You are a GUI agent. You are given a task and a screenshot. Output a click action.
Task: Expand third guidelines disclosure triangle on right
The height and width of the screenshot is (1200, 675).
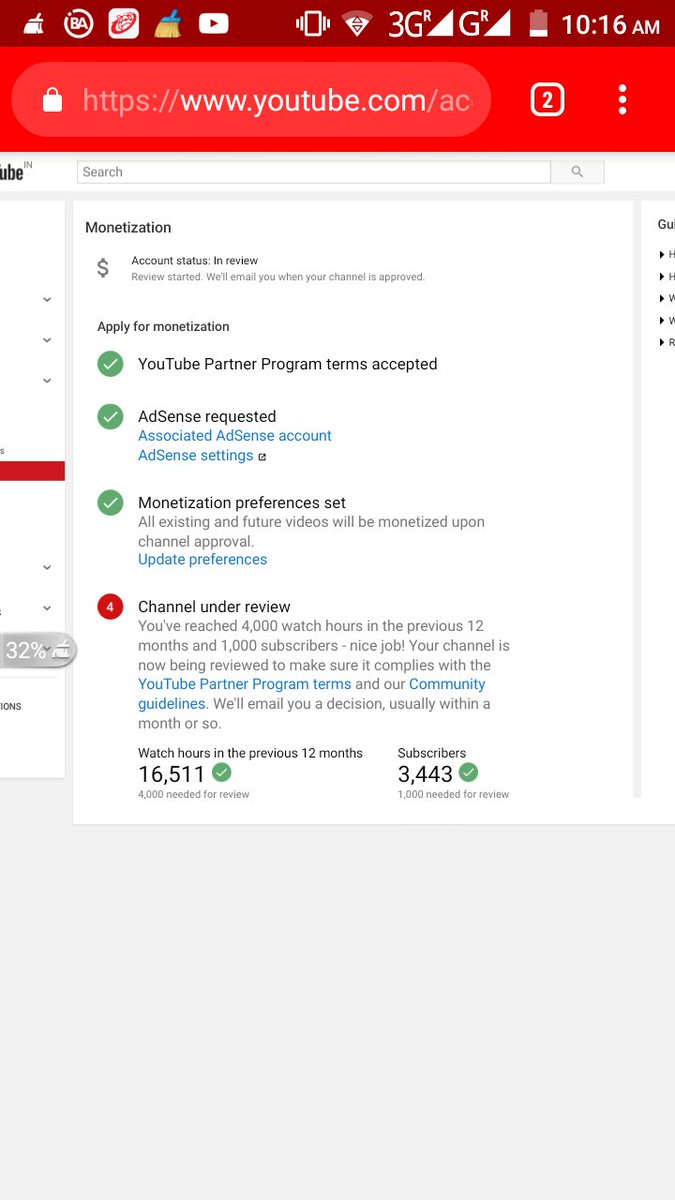click(662, 299)
